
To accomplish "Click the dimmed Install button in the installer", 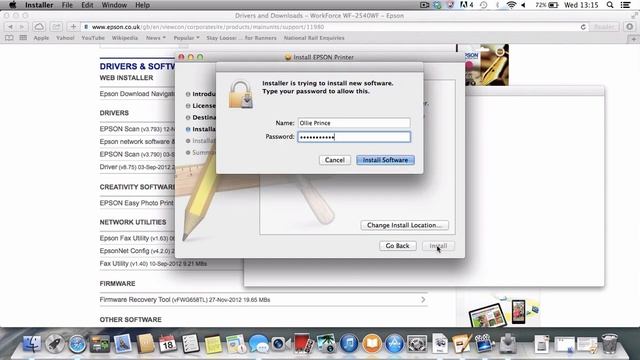I will coord(438,246).
